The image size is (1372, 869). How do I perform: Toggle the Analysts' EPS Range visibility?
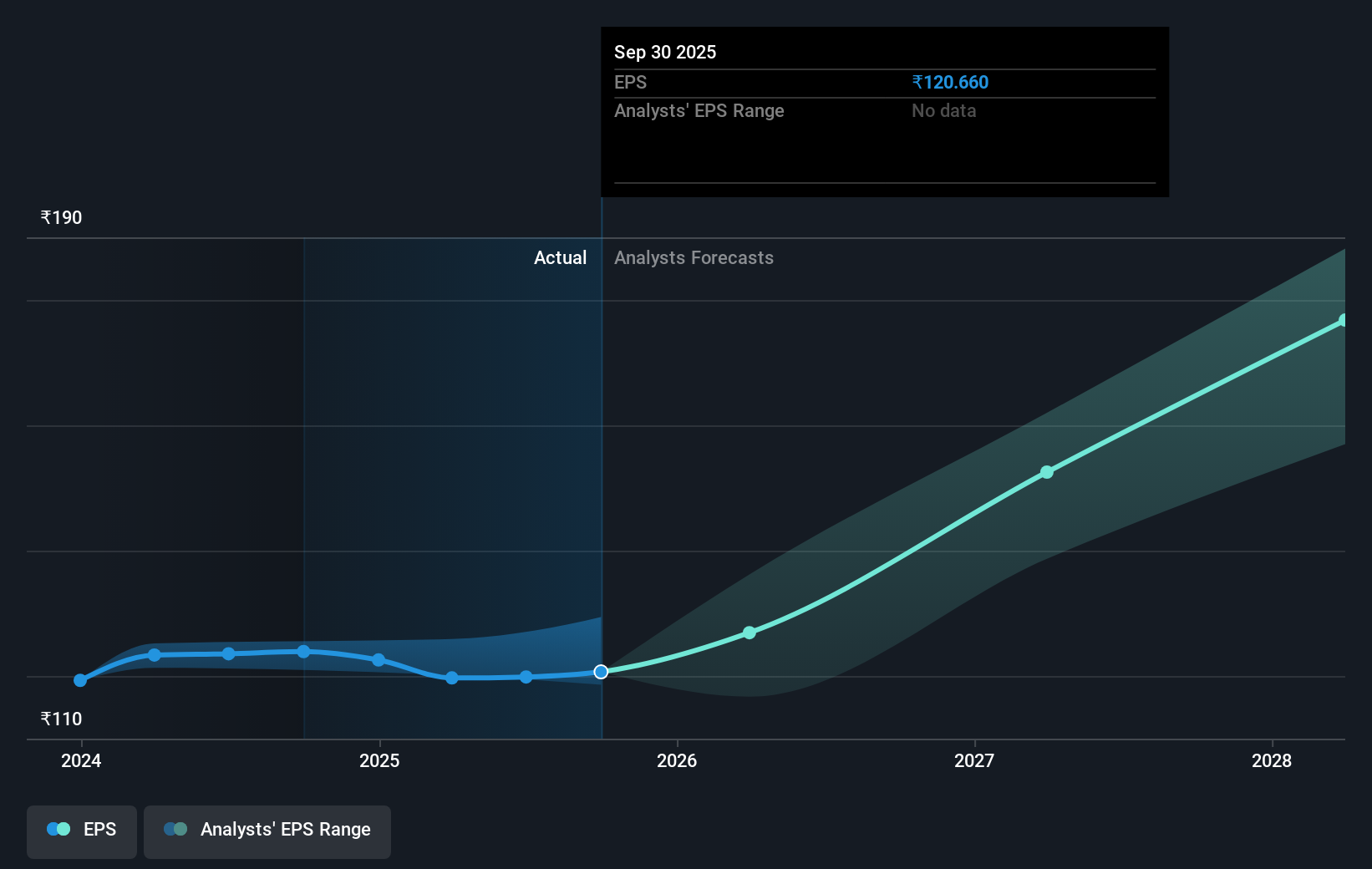(x=267, y=830)
